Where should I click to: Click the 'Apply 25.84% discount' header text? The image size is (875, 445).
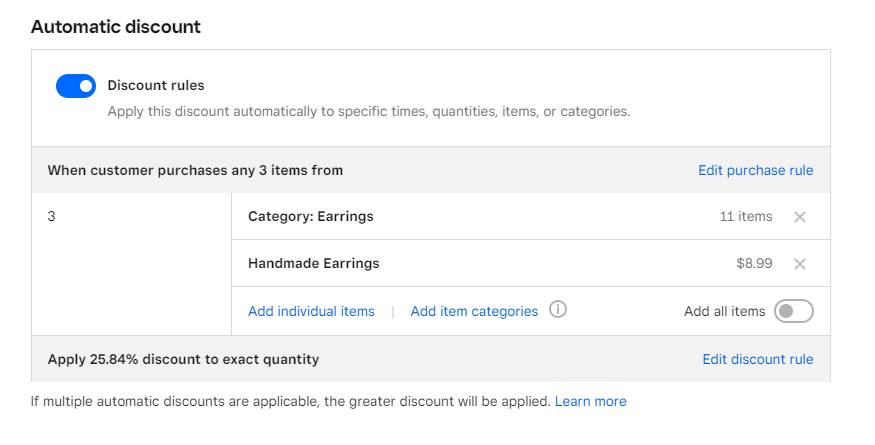183,359
